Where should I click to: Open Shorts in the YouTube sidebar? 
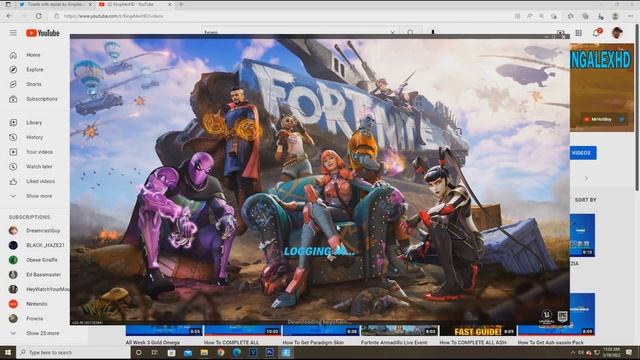[x=33, y=84]
